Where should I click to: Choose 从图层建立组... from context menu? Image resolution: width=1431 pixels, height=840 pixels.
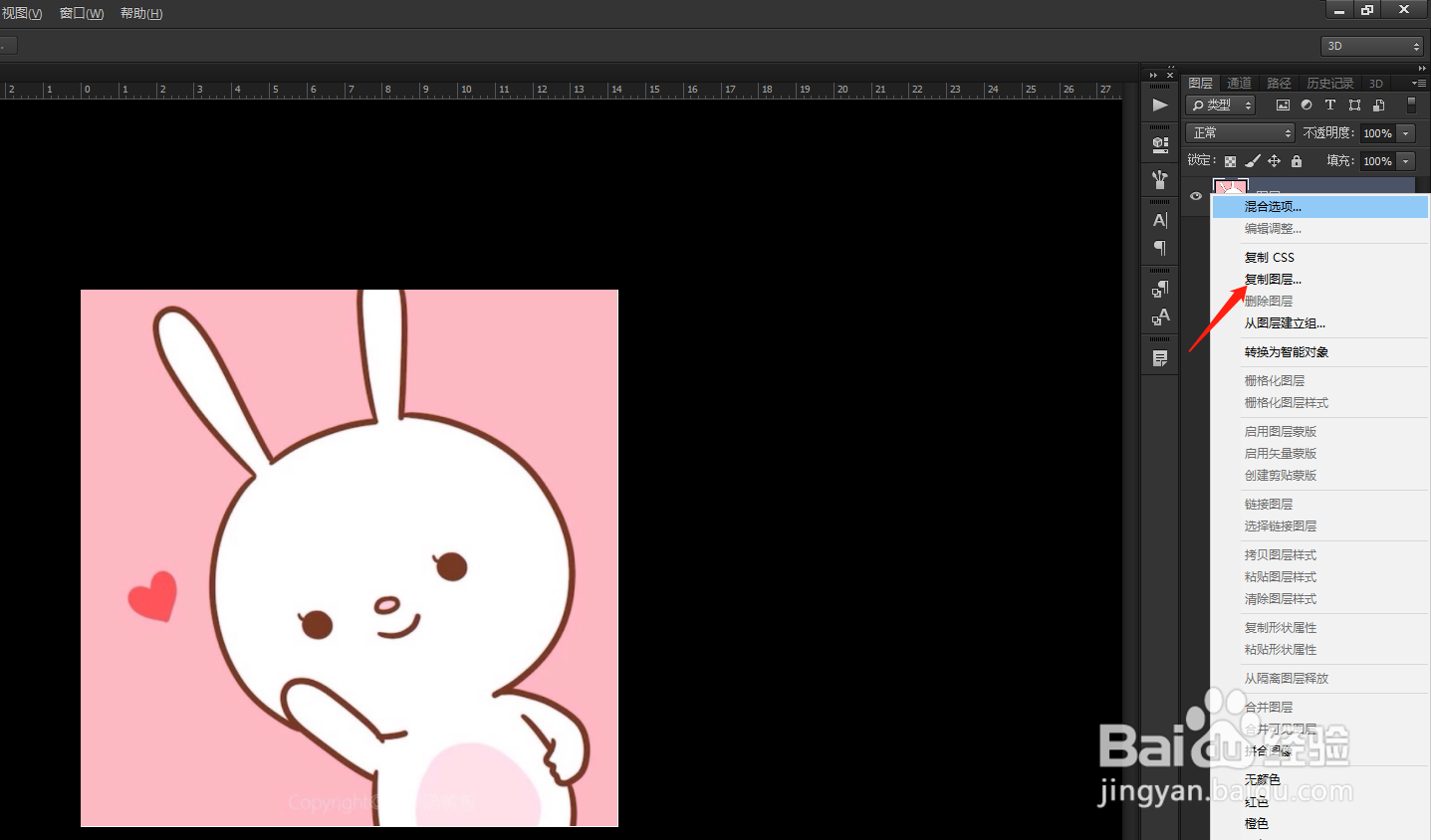pos(1319,323)
